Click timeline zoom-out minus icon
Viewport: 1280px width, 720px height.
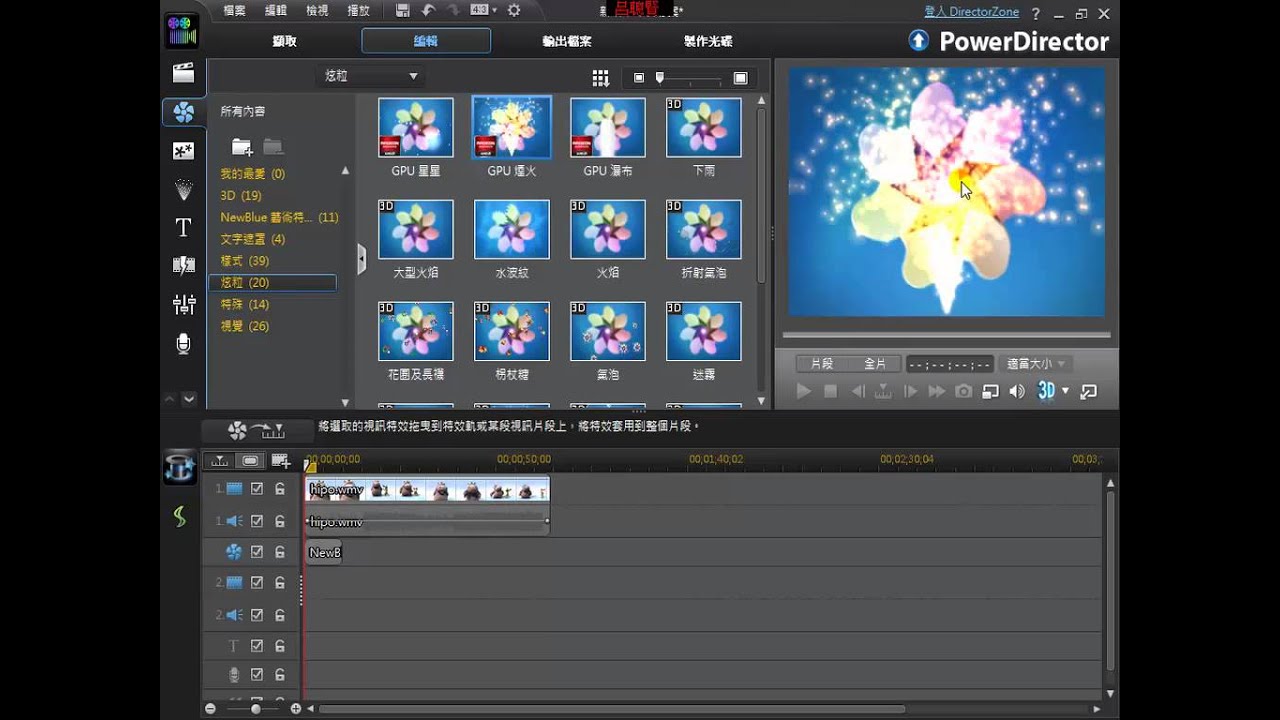click(x=210, y=708)
